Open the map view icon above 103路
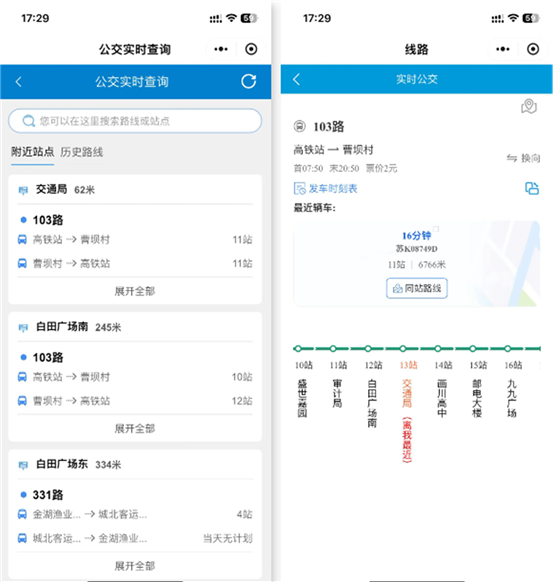Viewport: 553px width, 582px height. click(x=529, y=107)
